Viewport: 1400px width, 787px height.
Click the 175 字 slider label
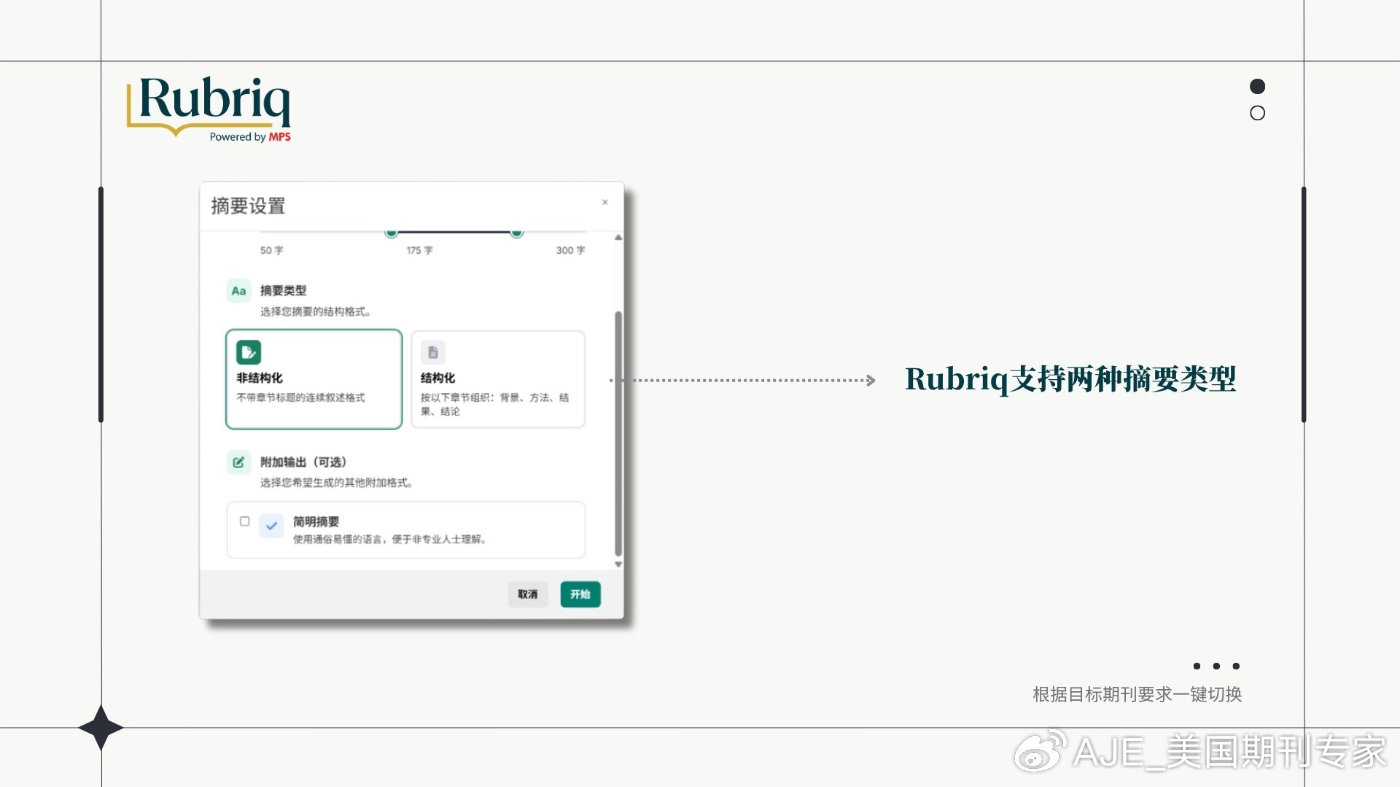click(420, 250)
